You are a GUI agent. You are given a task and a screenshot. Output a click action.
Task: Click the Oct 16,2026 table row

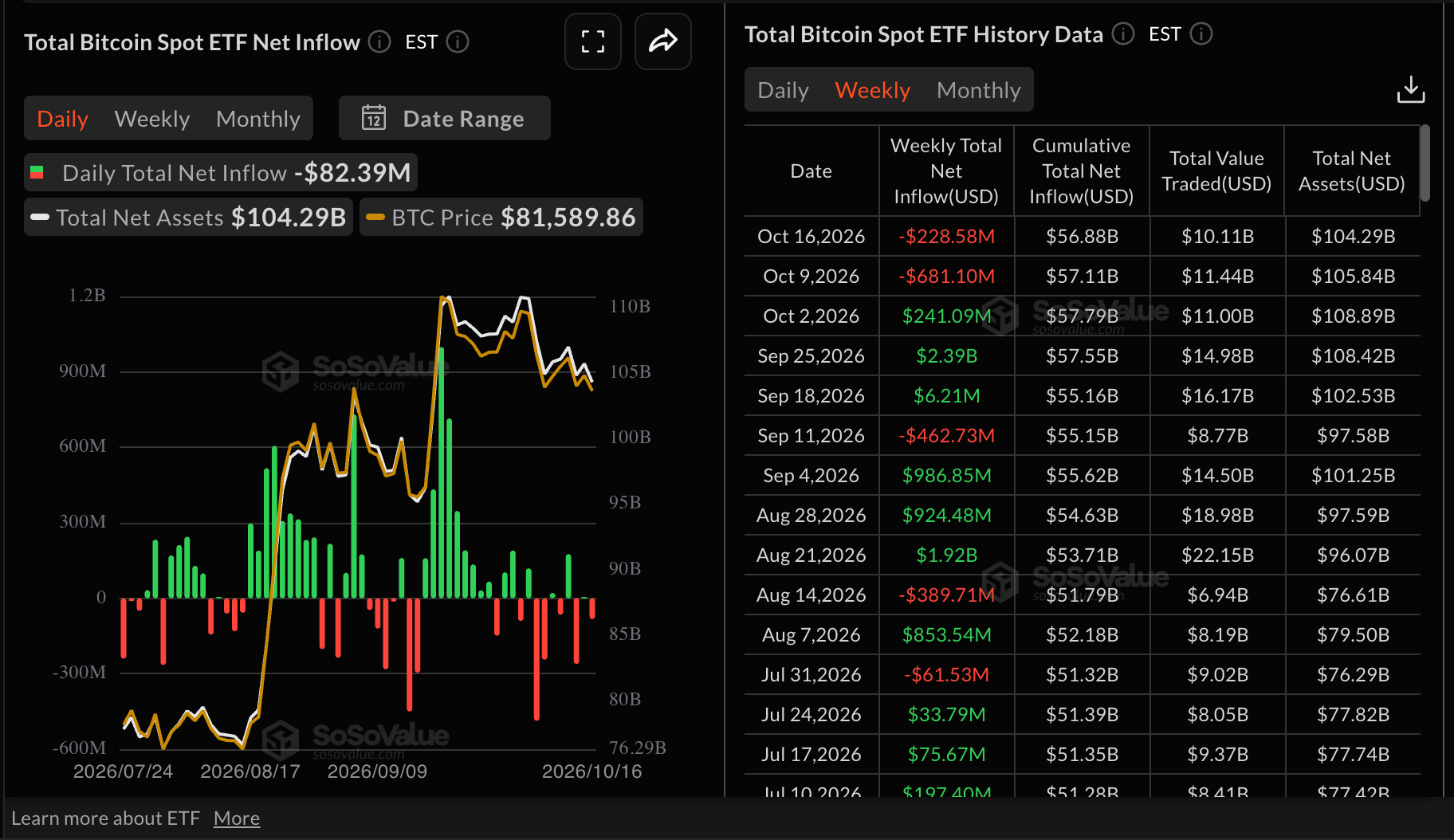point(1083,236)
